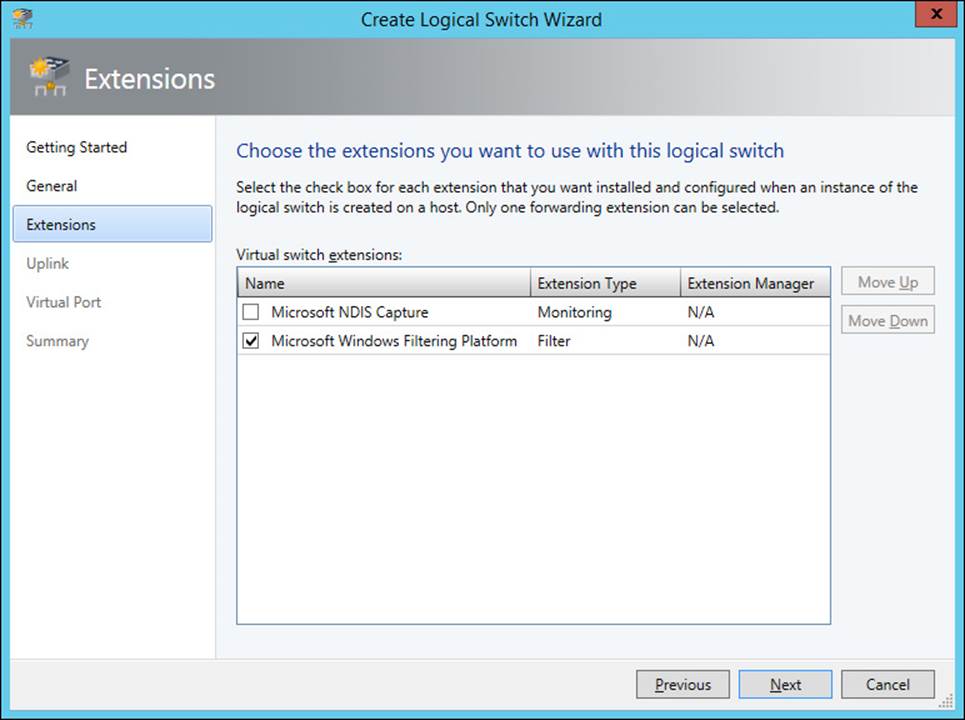Click the Monitoring extension type cell
Screen dimensions: 965x720
click(x=575, y=312)
